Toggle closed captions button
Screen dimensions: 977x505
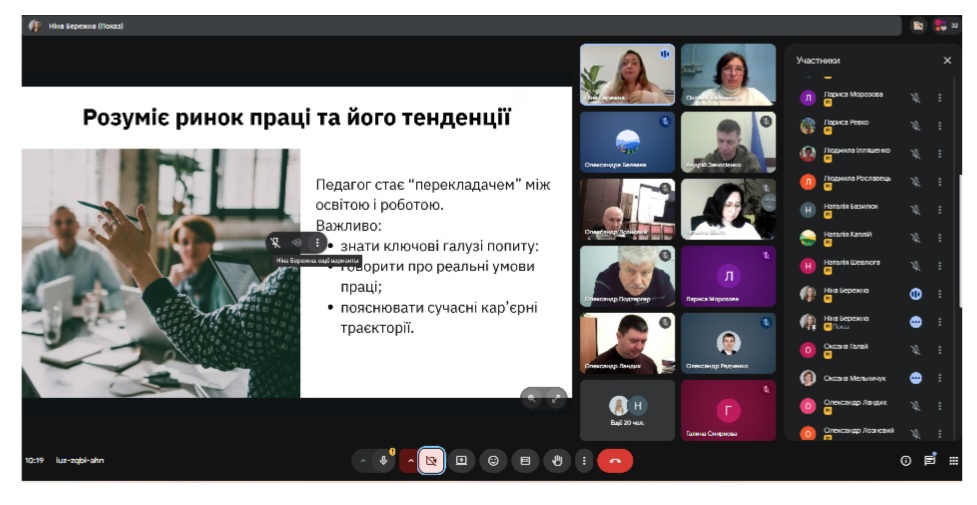click(525, 461)
